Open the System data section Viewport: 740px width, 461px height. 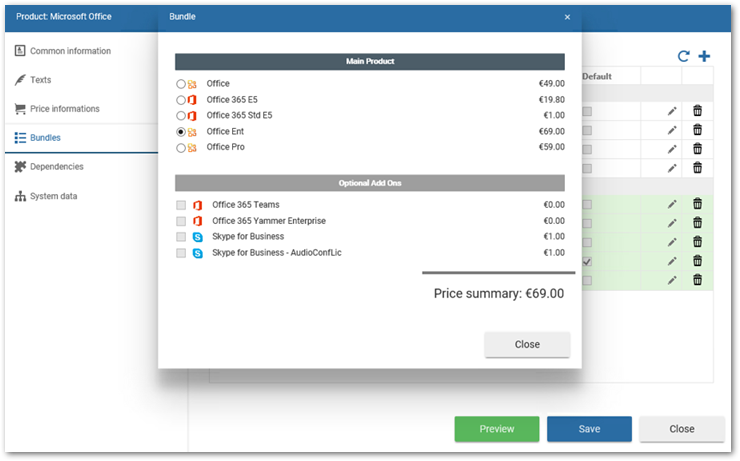[x=46, y=196]
